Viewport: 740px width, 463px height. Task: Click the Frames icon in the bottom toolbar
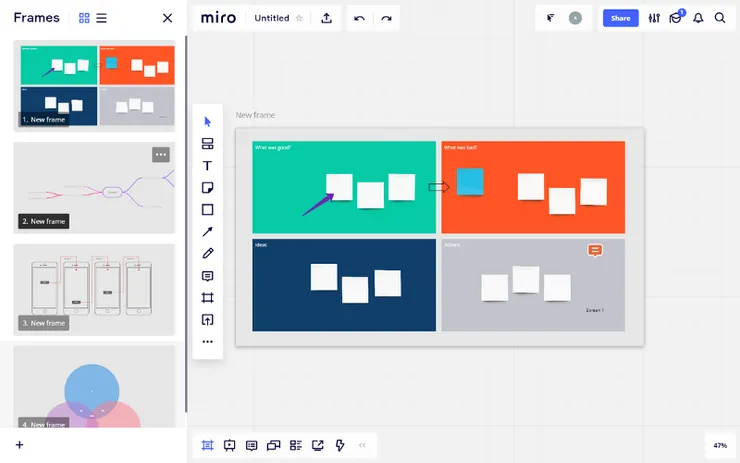(x=207, y=445)
